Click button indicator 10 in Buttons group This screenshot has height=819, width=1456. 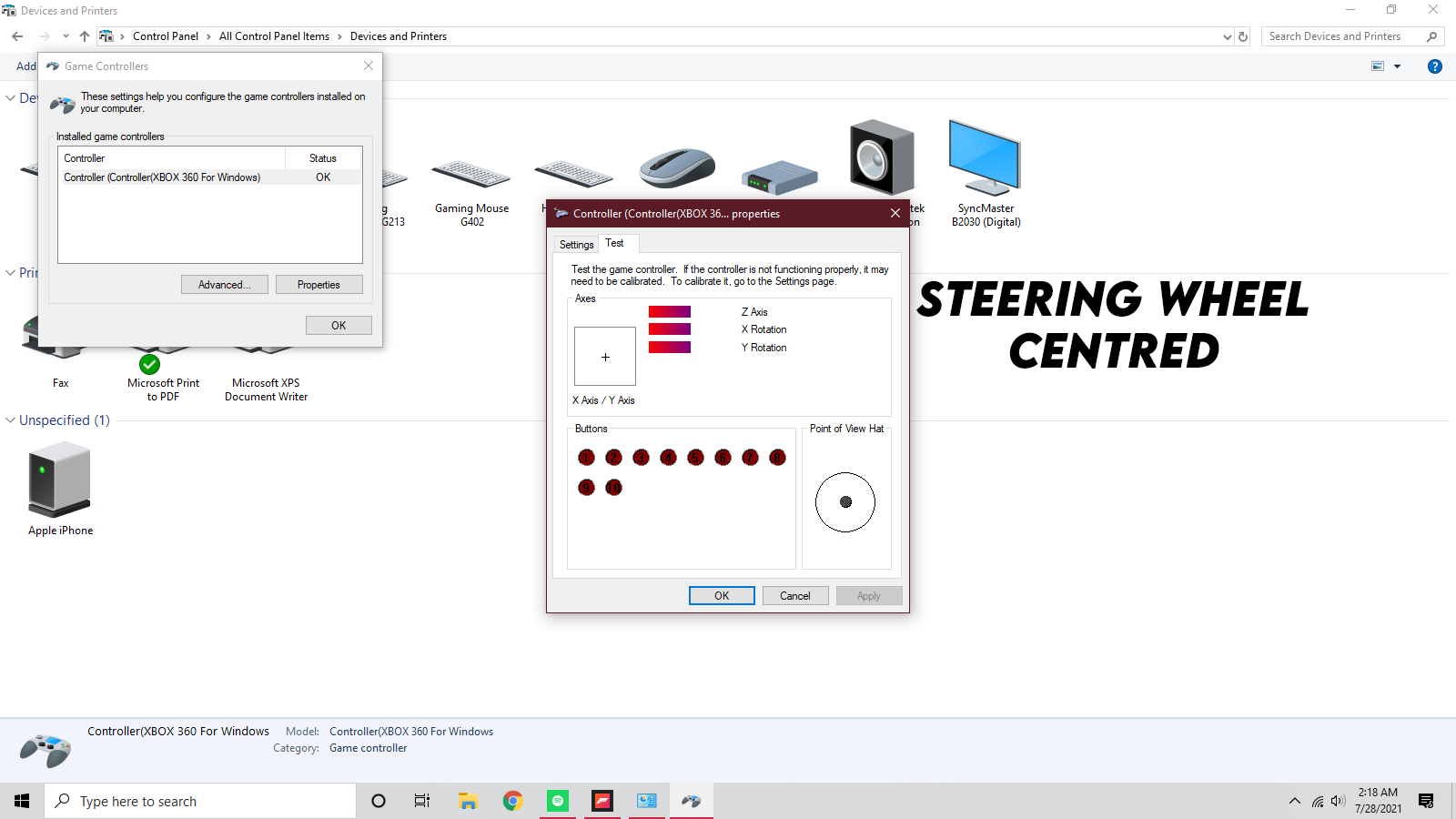point(613,487)
